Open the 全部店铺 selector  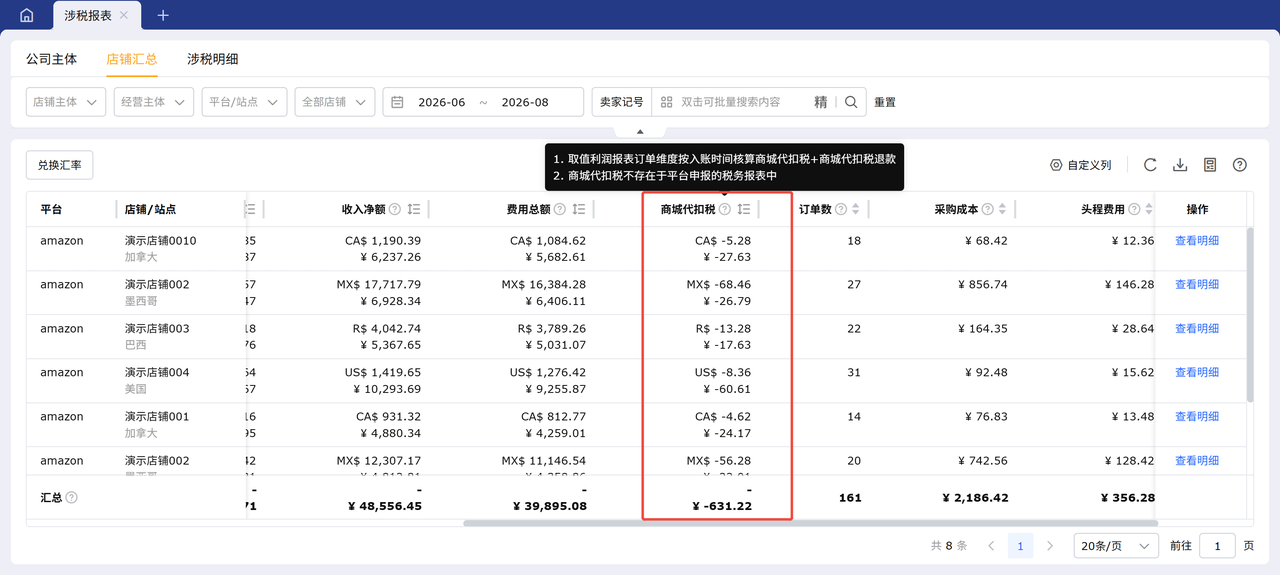click(335, 102)
